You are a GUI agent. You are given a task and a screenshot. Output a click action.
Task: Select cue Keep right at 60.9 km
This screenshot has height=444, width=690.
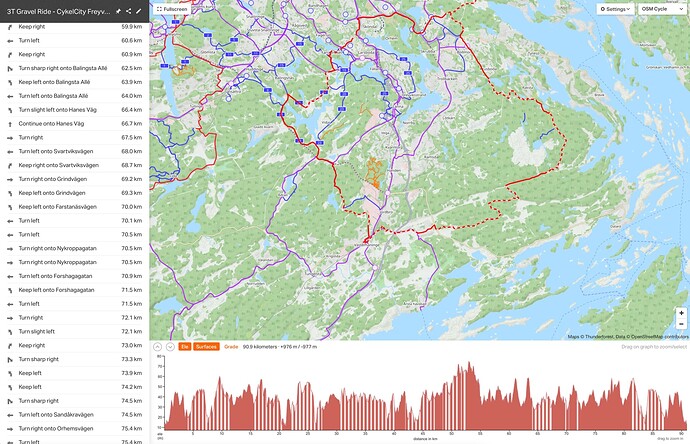click(x=74, y=55)
